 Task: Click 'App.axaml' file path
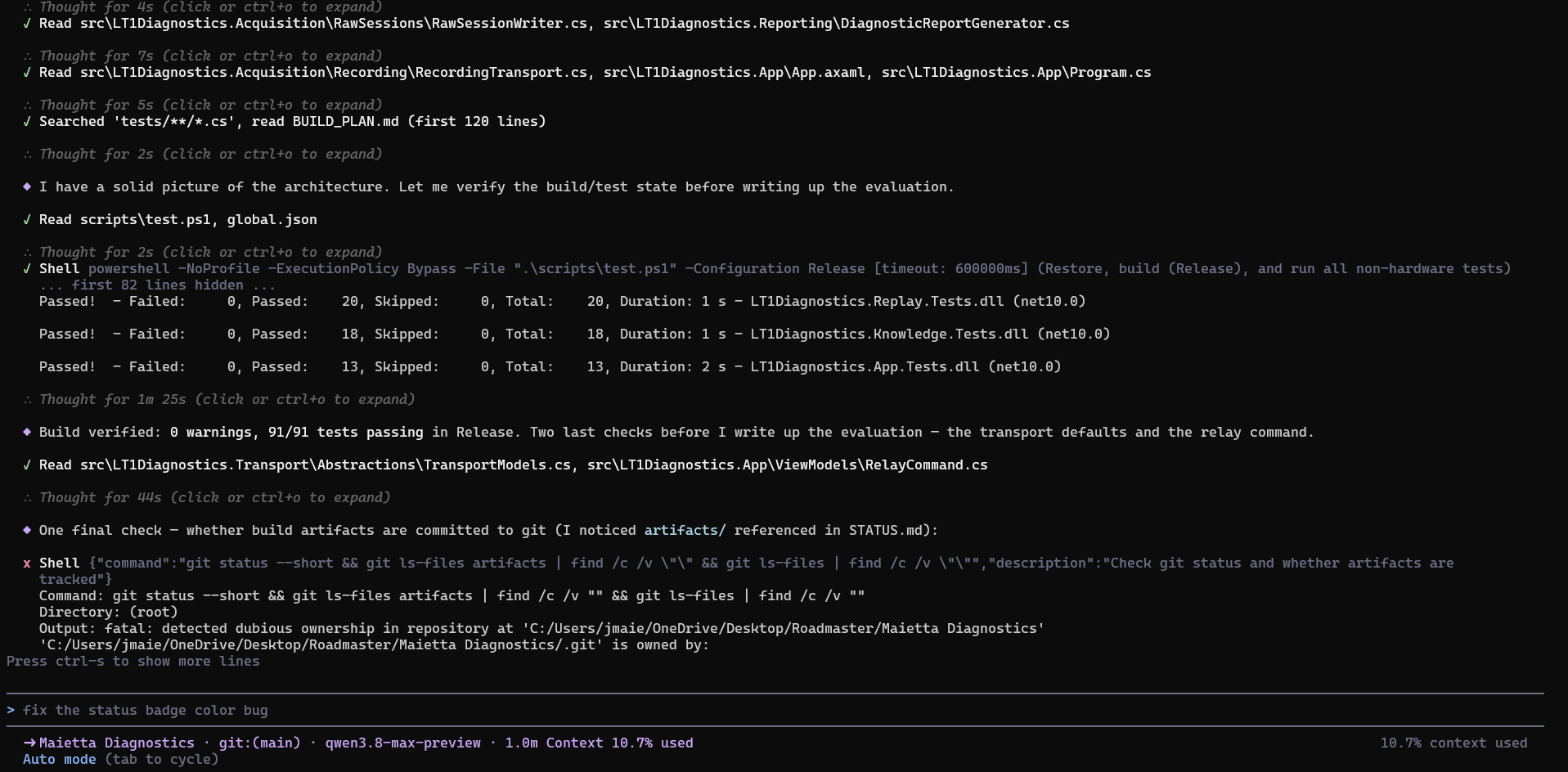tap(735, 72)
